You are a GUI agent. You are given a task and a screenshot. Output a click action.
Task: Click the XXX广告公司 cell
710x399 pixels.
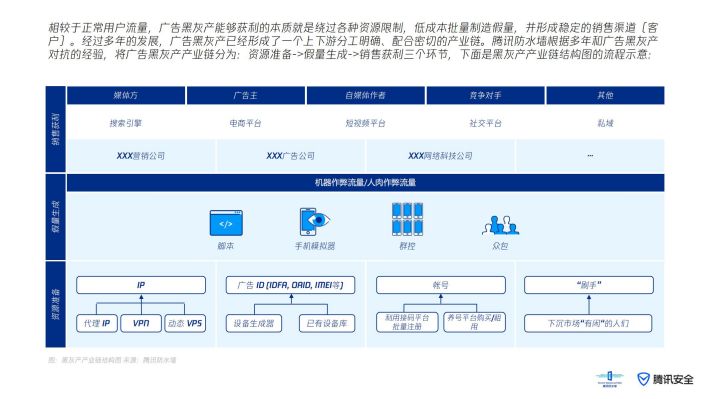pos(290,156)
